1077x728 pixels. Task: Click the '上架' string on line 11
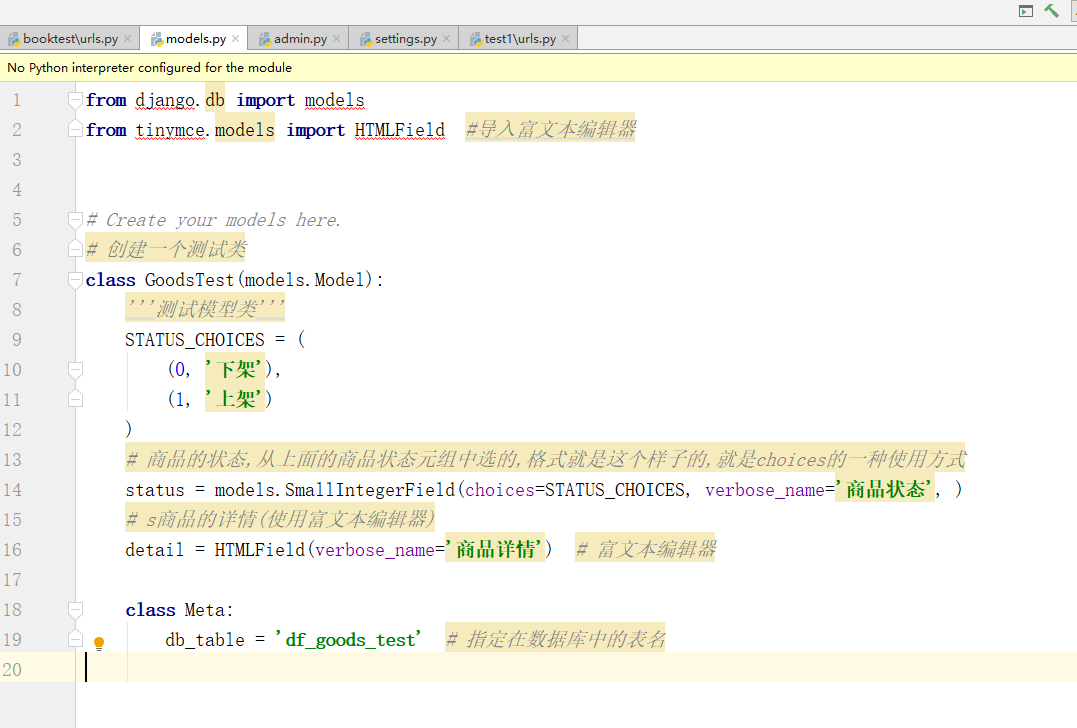(x=234, y=400)
